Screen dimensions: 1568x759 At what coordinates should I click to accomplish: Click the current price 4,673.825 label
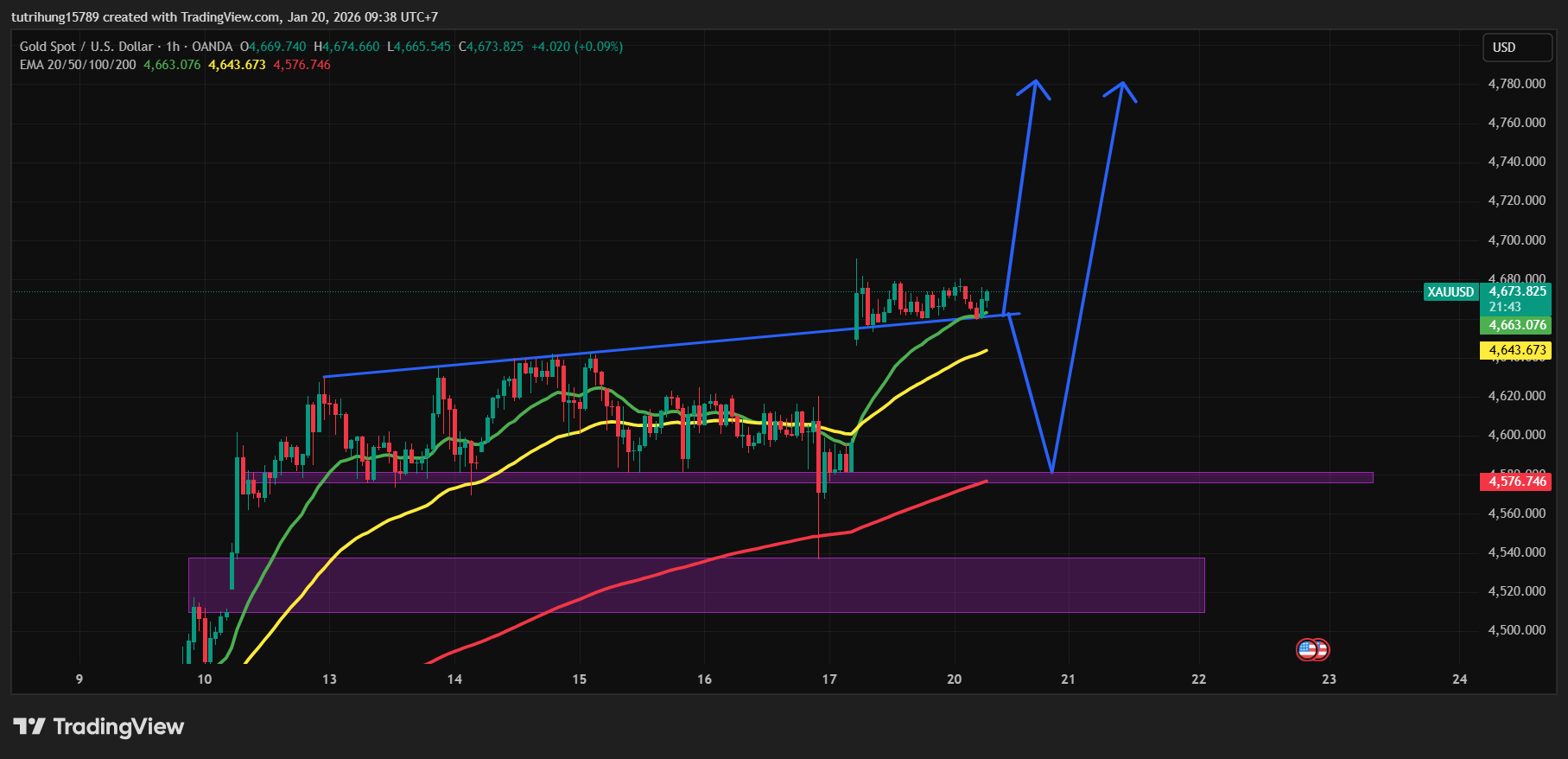pos(1517,291)
